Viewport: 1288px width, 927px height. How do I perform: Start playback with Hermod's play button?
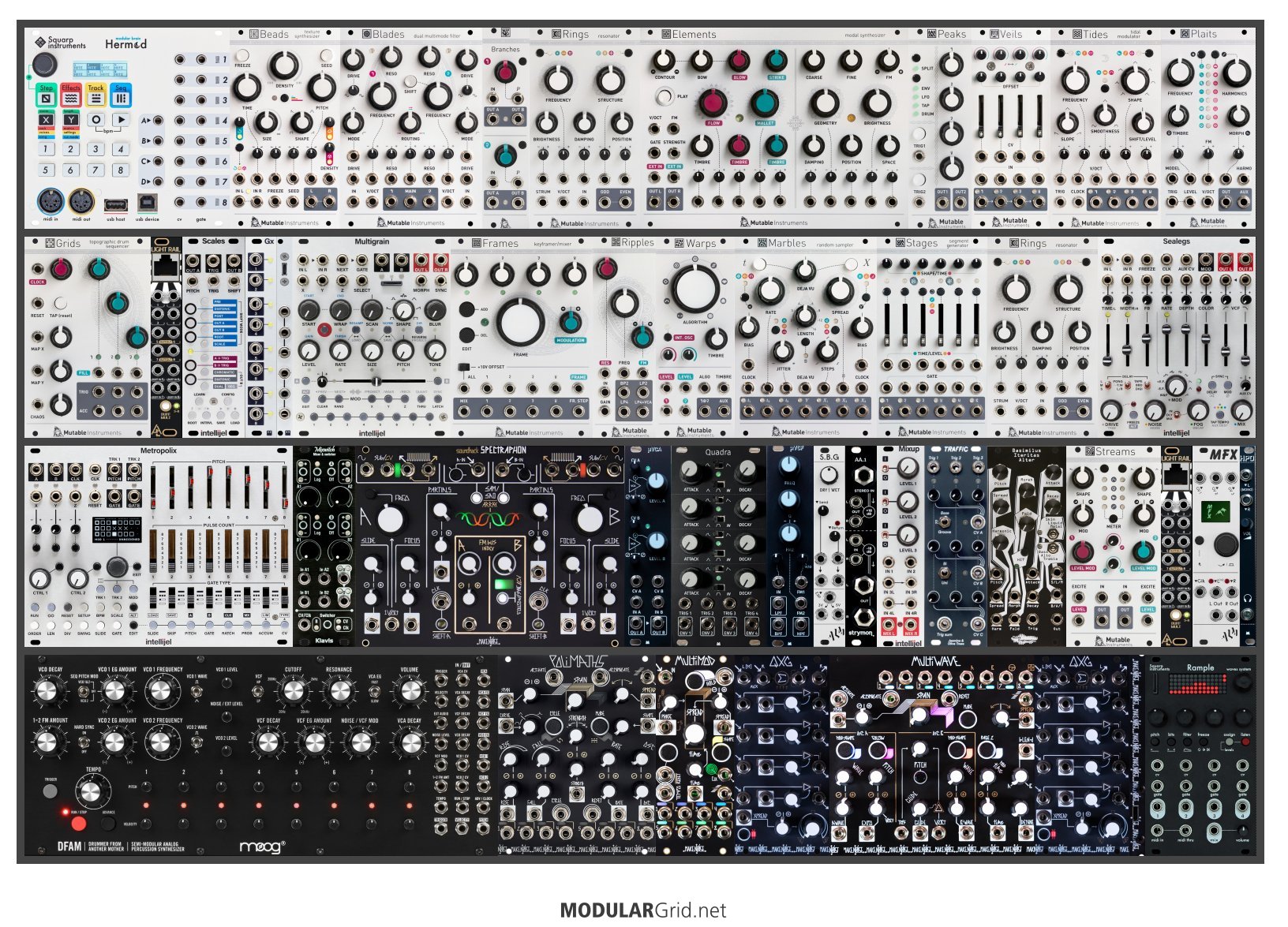tap(120, 120)
